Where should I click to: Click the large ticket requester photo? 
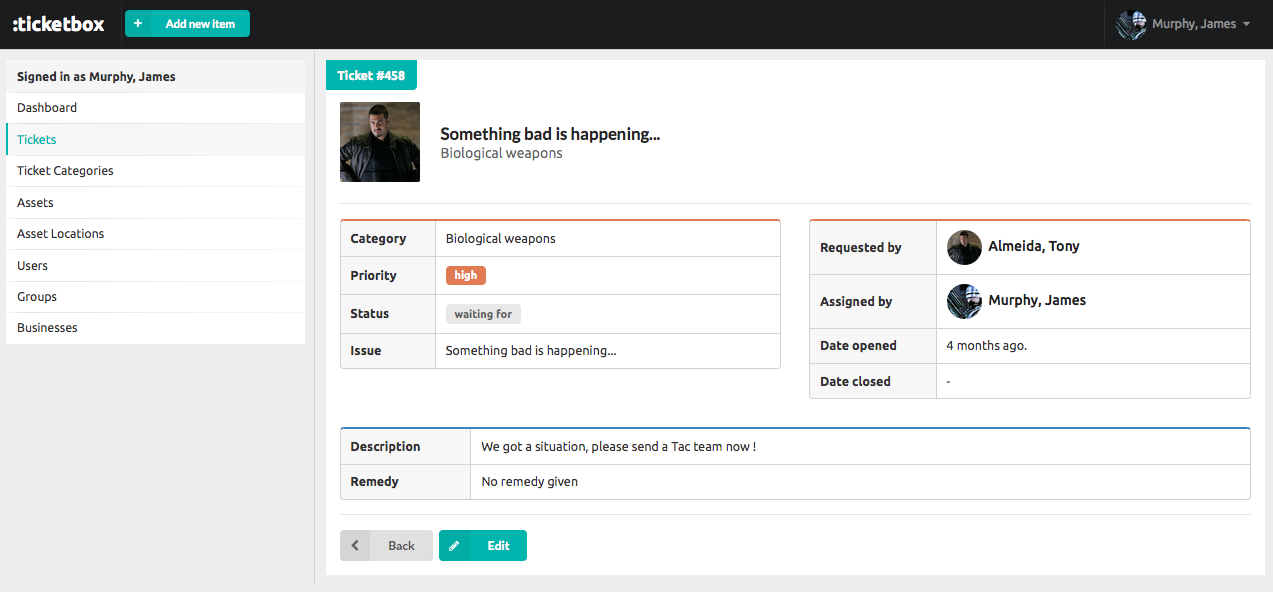click(380, 142)
